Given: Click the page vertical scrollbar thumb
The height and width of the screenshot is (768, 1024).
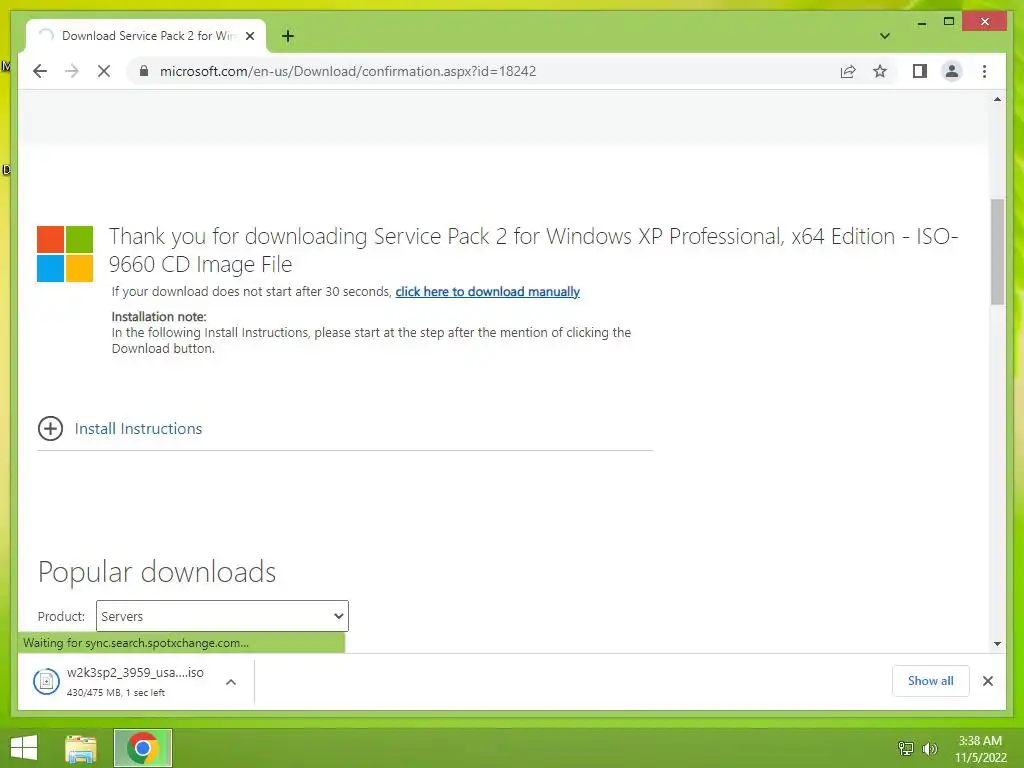Looking at the screenshot, I should (x=997, y=251).
